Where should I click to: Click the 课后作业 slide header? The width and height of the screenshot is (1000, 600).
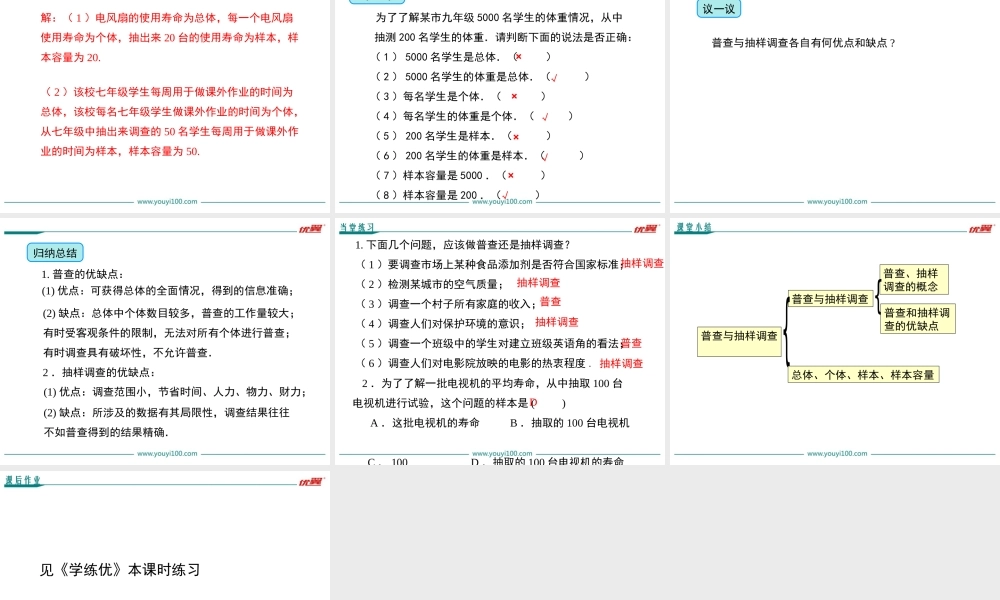(x=23, y=481)
